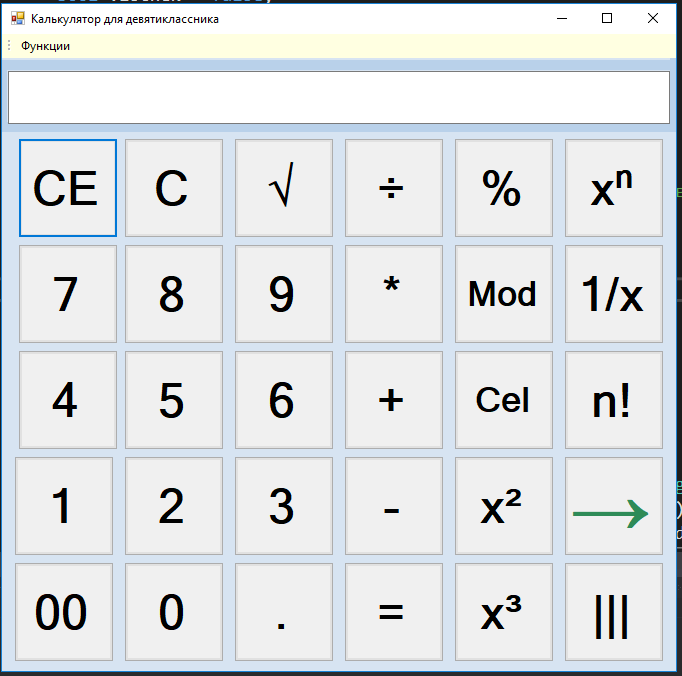Image resolution: width=682 pixels, height=676 pixels.
Task: Click the calculator display field
Action: click(x=339, y=97)
